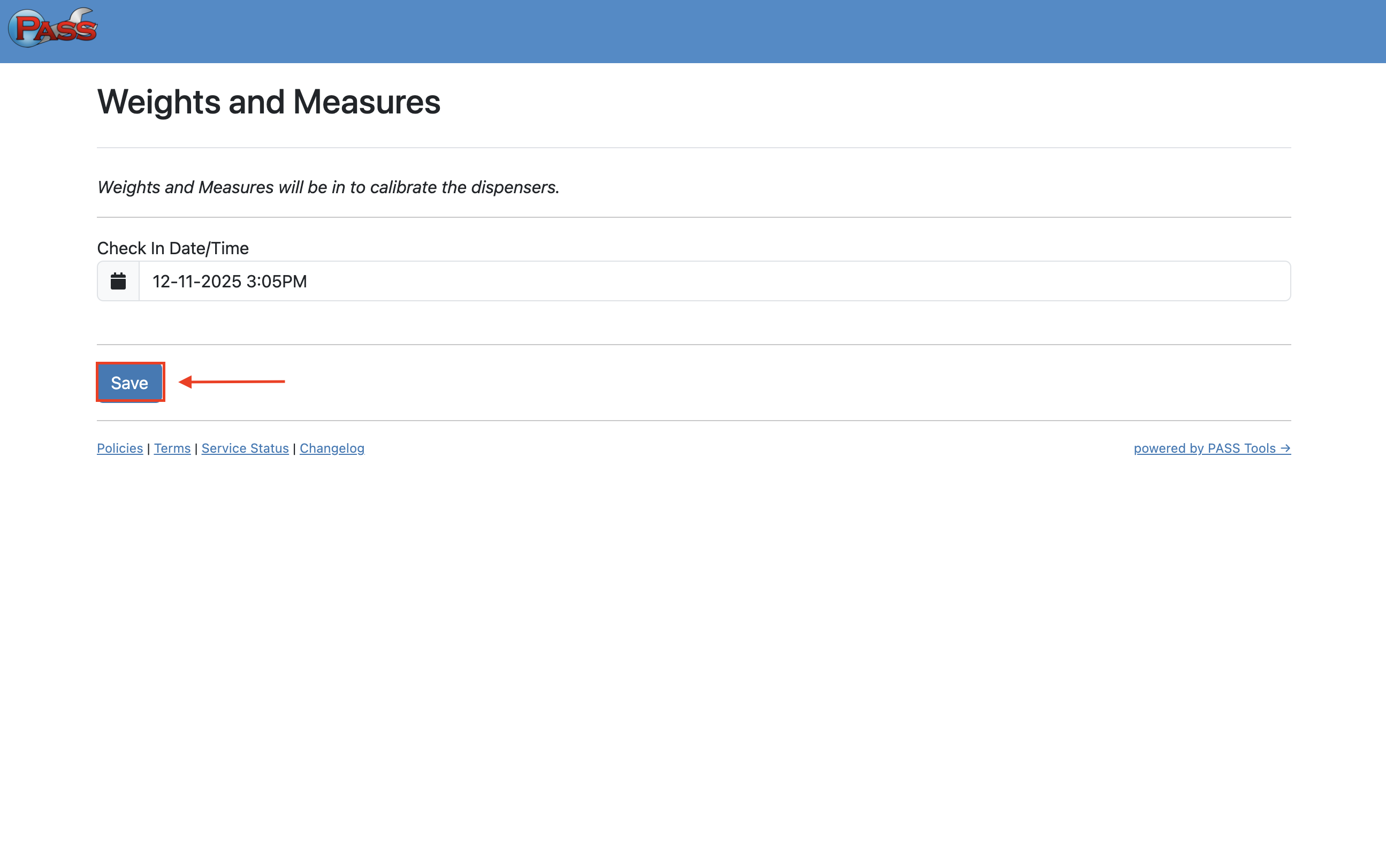This screenshot has height=868, width=1386.
Task: Click the PASS logo in header
Action: pyautogui.click(x=53, y=27)
